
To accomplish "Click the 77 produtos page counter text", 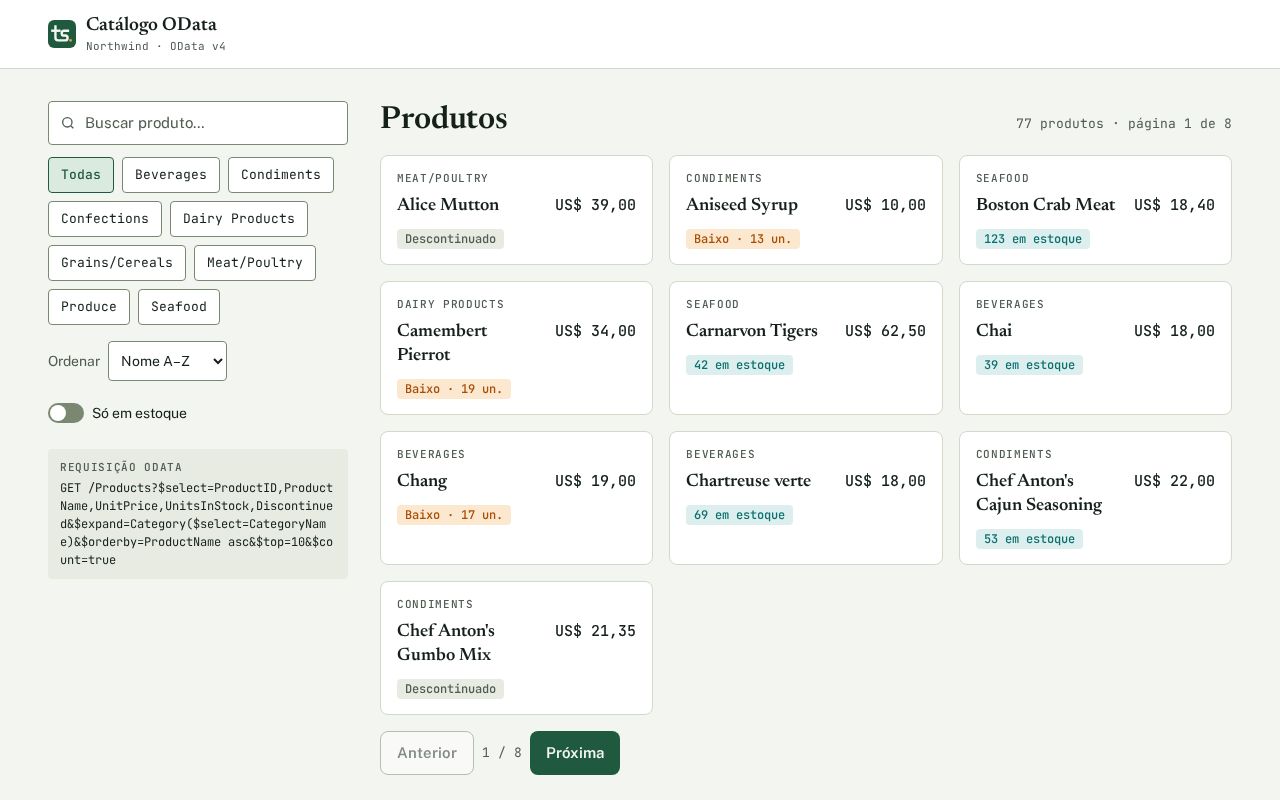I will tap(1124, 124).
